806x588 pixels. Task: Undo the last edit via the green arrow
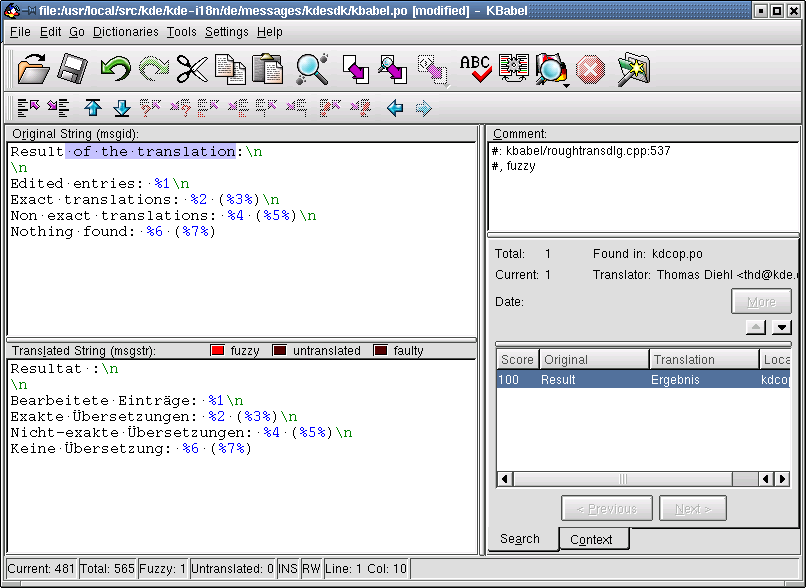pos(115,69)
